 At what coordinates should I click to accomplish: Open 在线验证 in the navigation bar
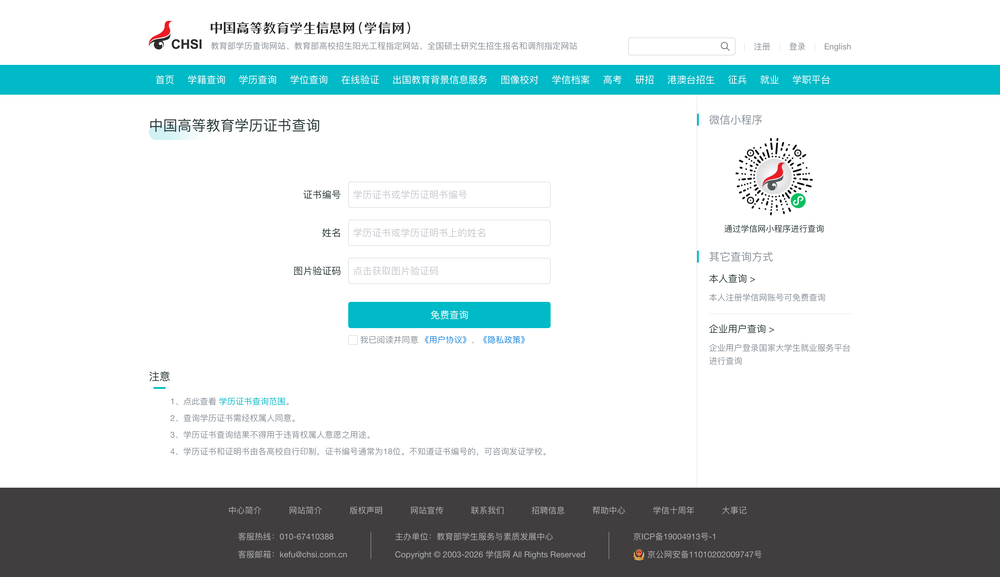360,80
